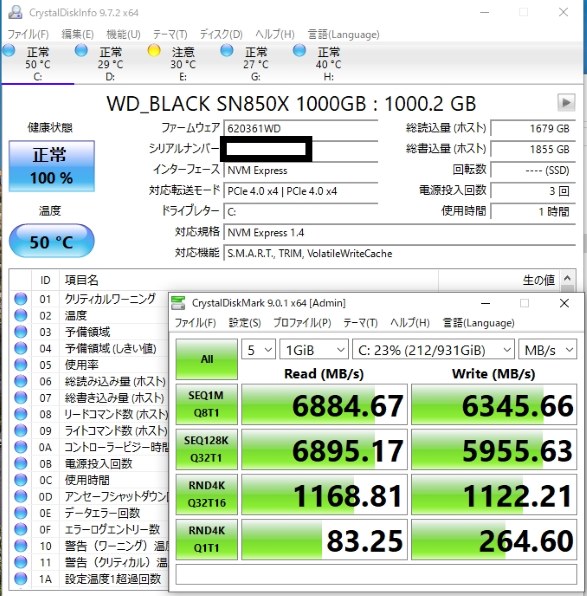The height and width of the screenshot is (596, 587).
Task: Click status dot for ID 05 使用率 row
Action: [x=21, y=365]
